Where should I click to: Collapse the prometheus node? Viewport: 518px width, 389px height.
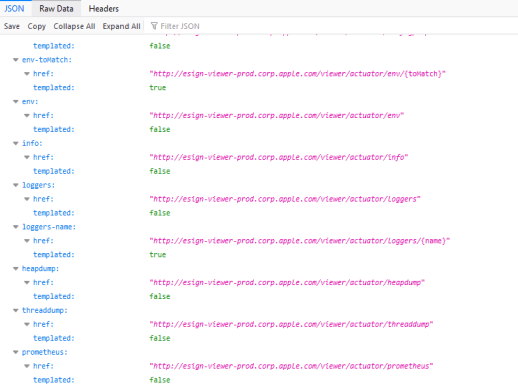point(15,352)
